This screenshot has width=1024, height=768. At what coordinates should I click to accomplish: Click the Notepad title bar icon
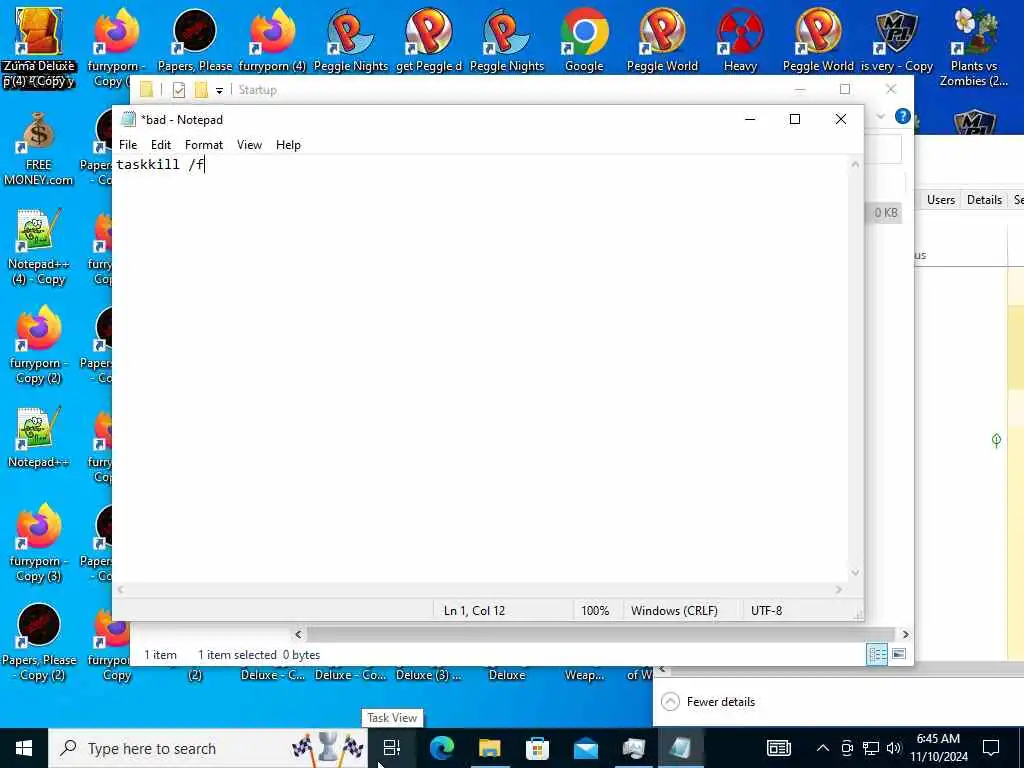click(129, 119)
